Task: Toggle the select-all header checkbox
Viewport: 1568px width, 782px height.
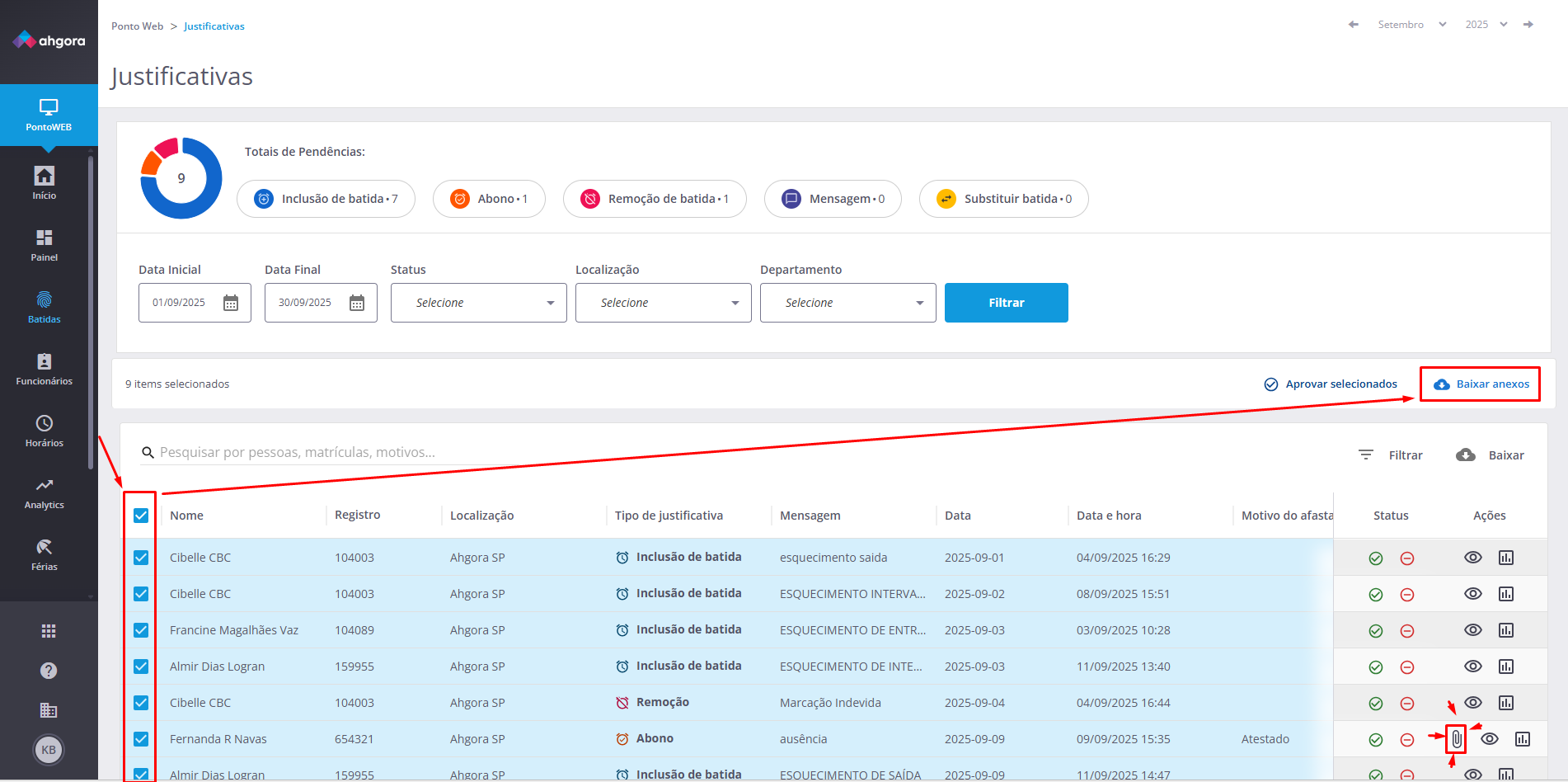Action: [x=141, y=516]
